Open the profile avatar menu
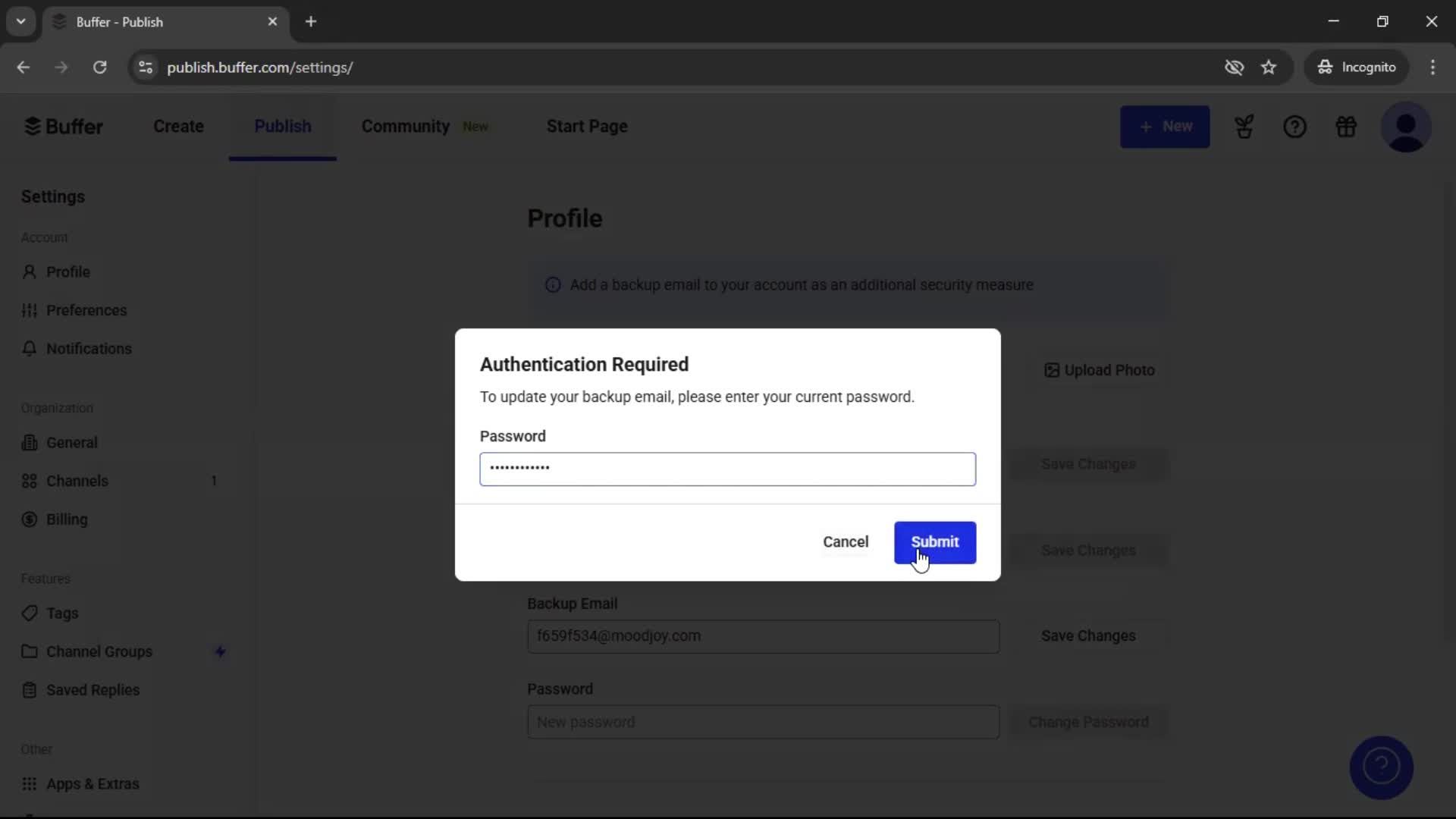 pos(1407,127)
